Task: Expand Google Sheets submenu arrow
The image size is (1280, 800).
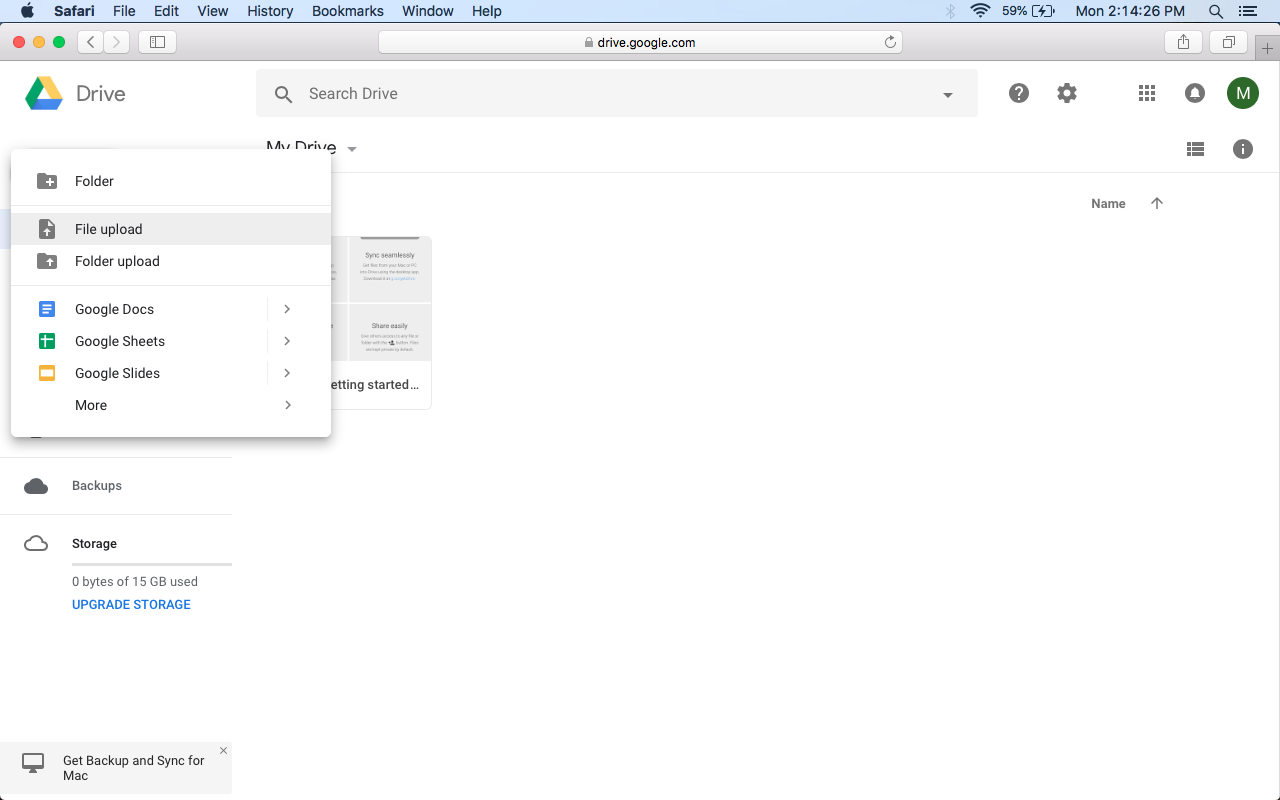Action: [x=287, y=341]
